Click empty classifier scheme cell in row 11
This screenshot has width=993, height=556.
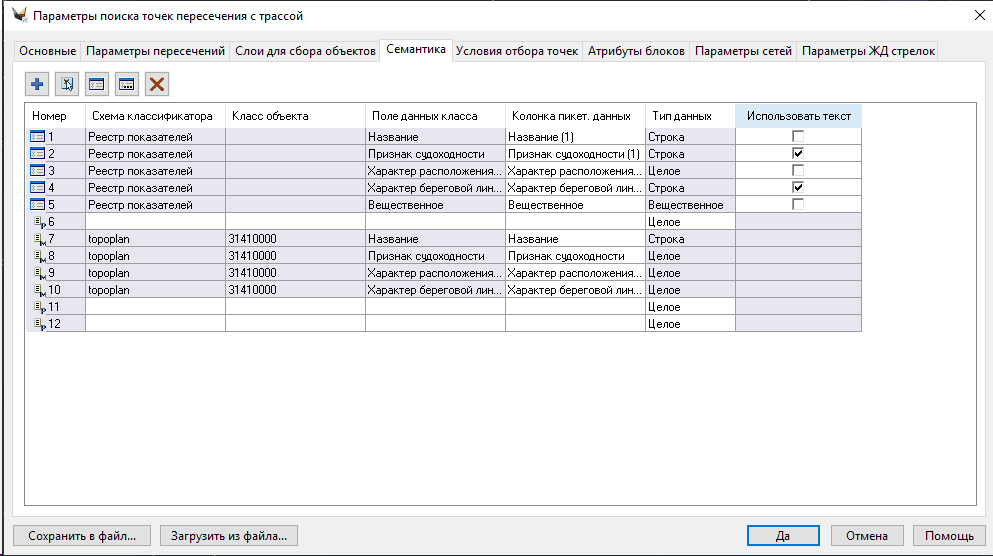point(155,307)
